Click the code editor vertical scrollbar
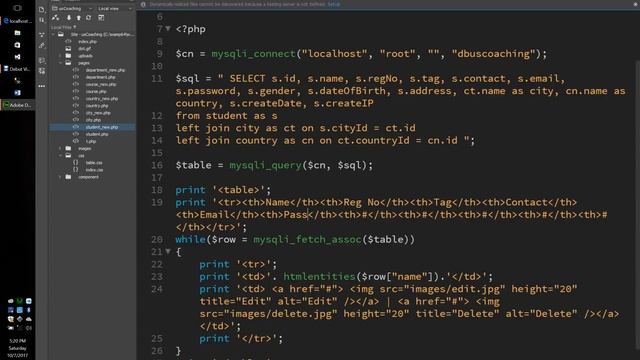The image size is (640, 360). click(x=637, y=204)
